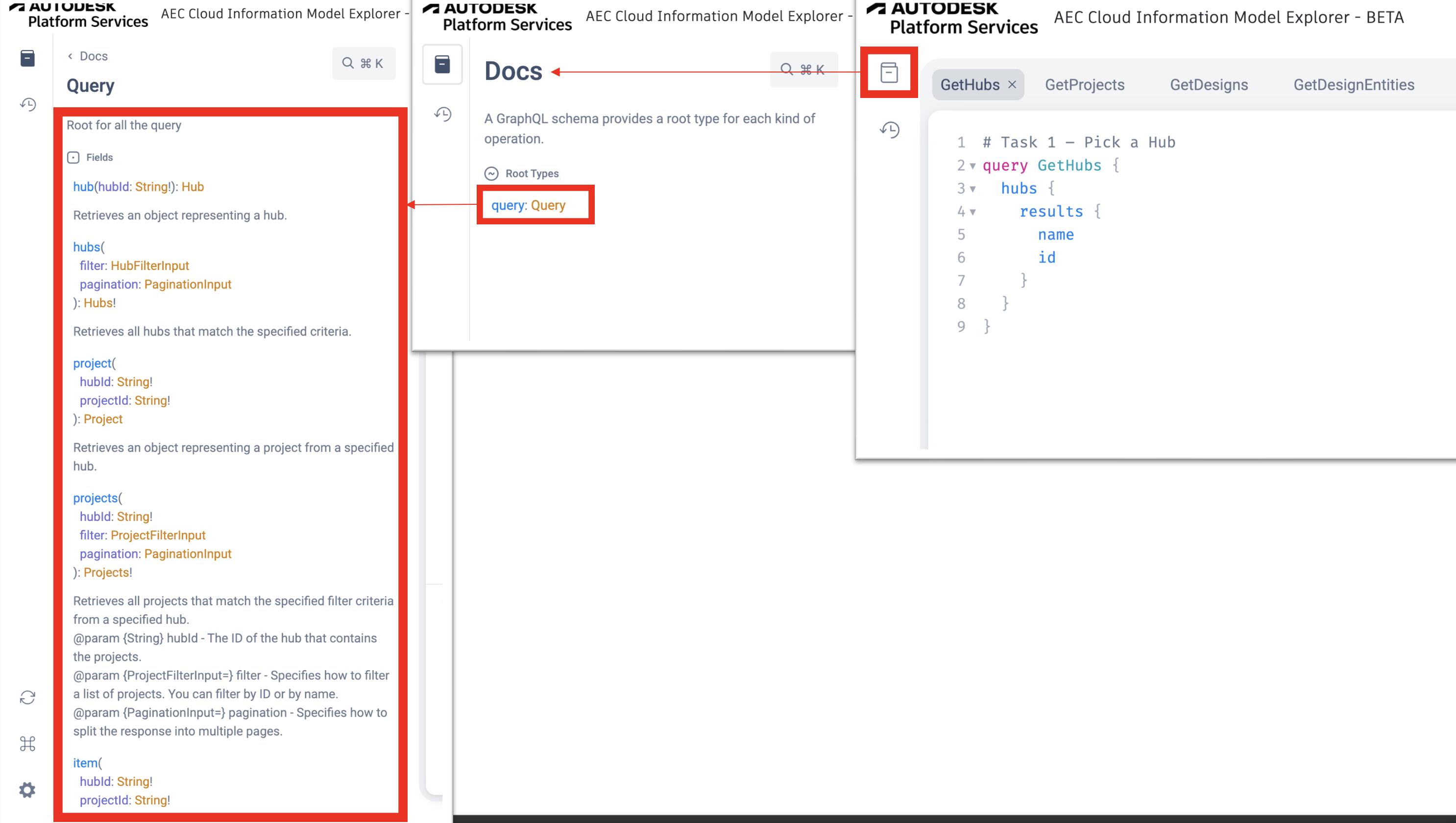The height and width of the screenshot is (823, 1456).
Task: Collapse the hubs block fold arrow on line 3
Action: (x=973, y=189)
